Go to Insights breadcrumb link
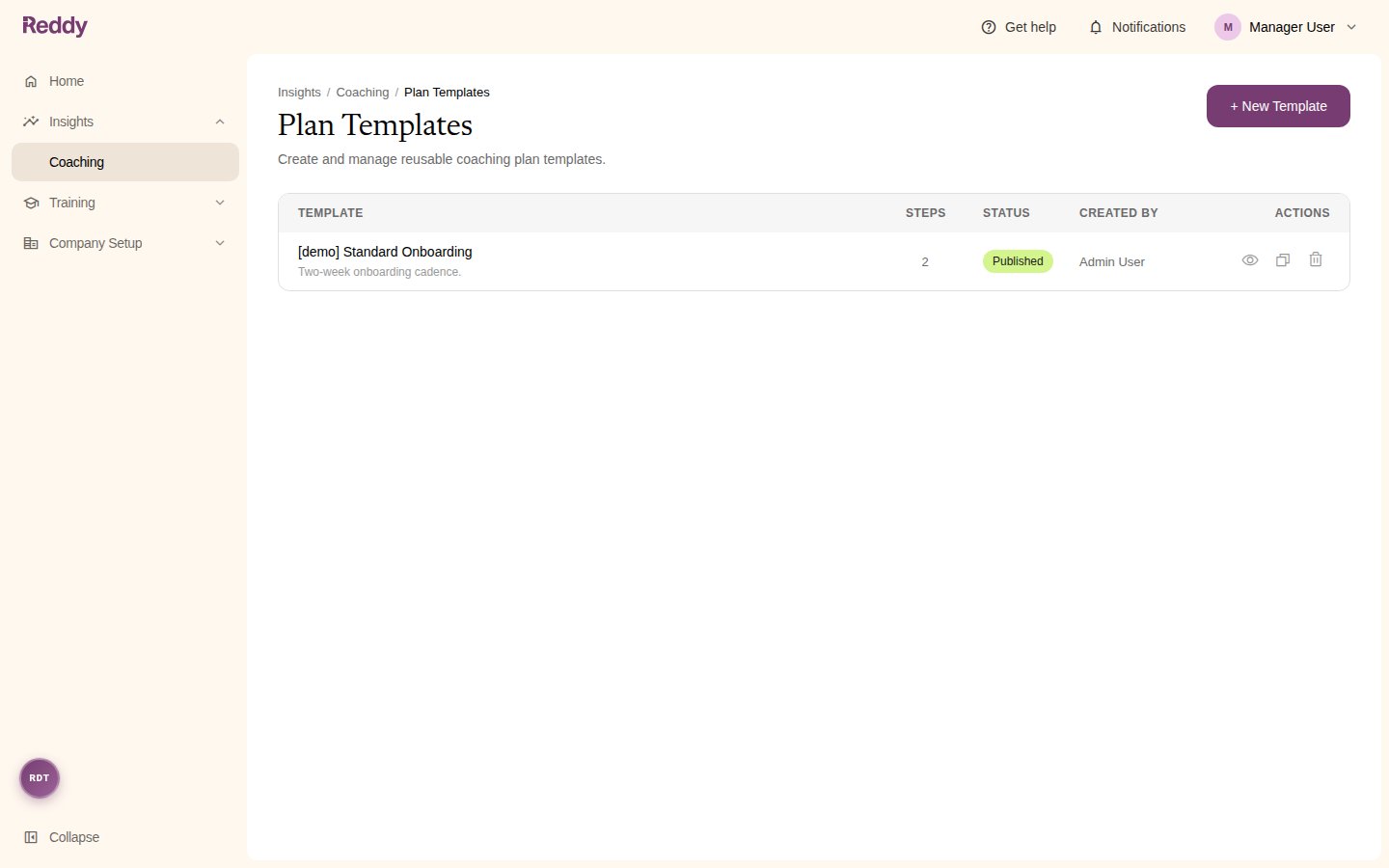This screenshot has width=1389, height=868. click(299, 93)
